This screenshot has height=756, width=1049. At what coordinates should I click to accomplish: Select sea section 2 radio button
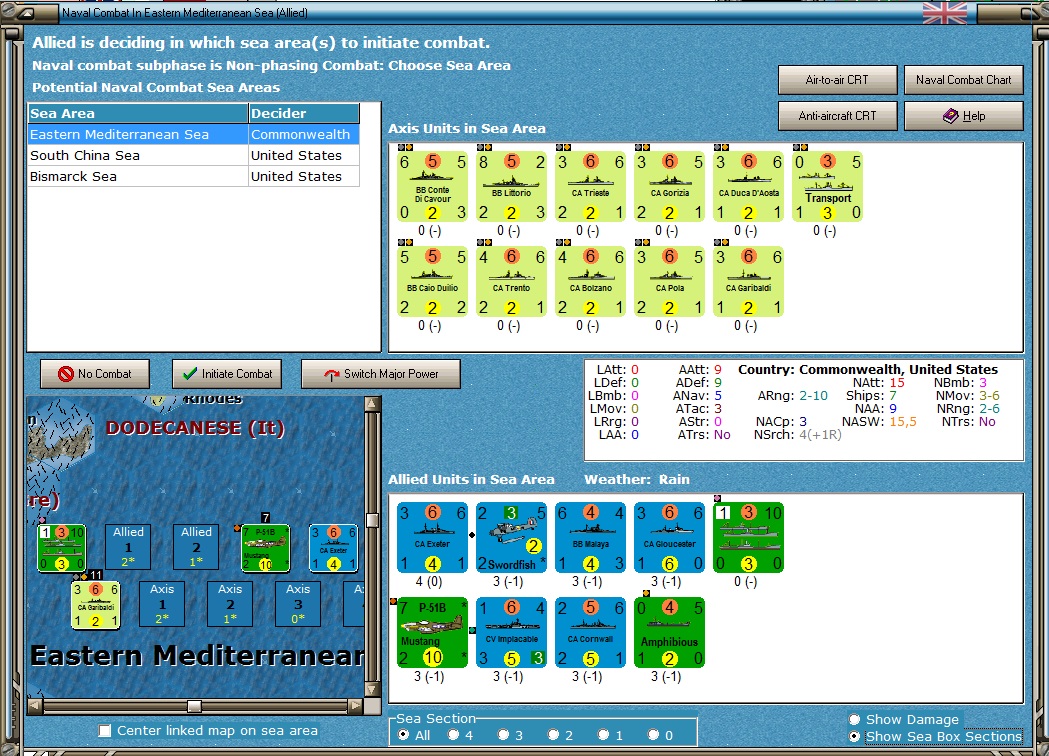click(x=553, y=735)
